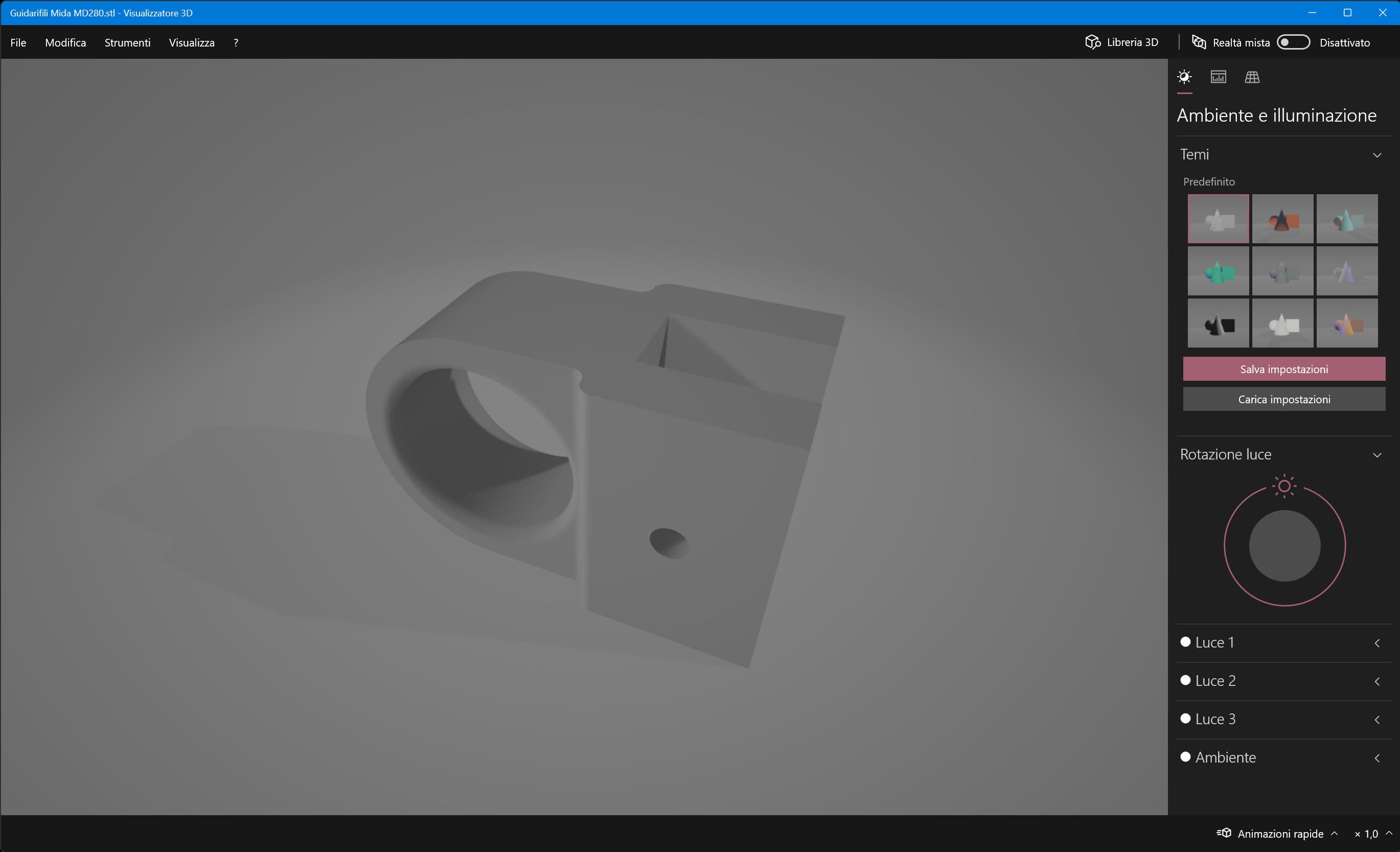The height and width of the screenshot is (852, 1400).
Task: Click Carica impostazioni
Action: [1283, 399]
